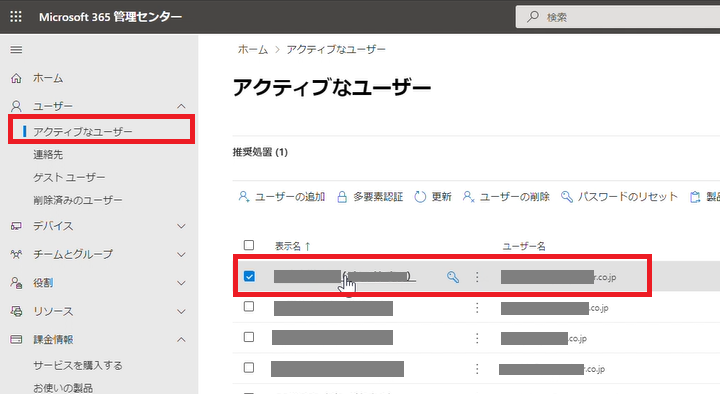This screenshot has height=394, width=720.
Task: Collapse the navigation hamburger menu
Action: (16, 50)
